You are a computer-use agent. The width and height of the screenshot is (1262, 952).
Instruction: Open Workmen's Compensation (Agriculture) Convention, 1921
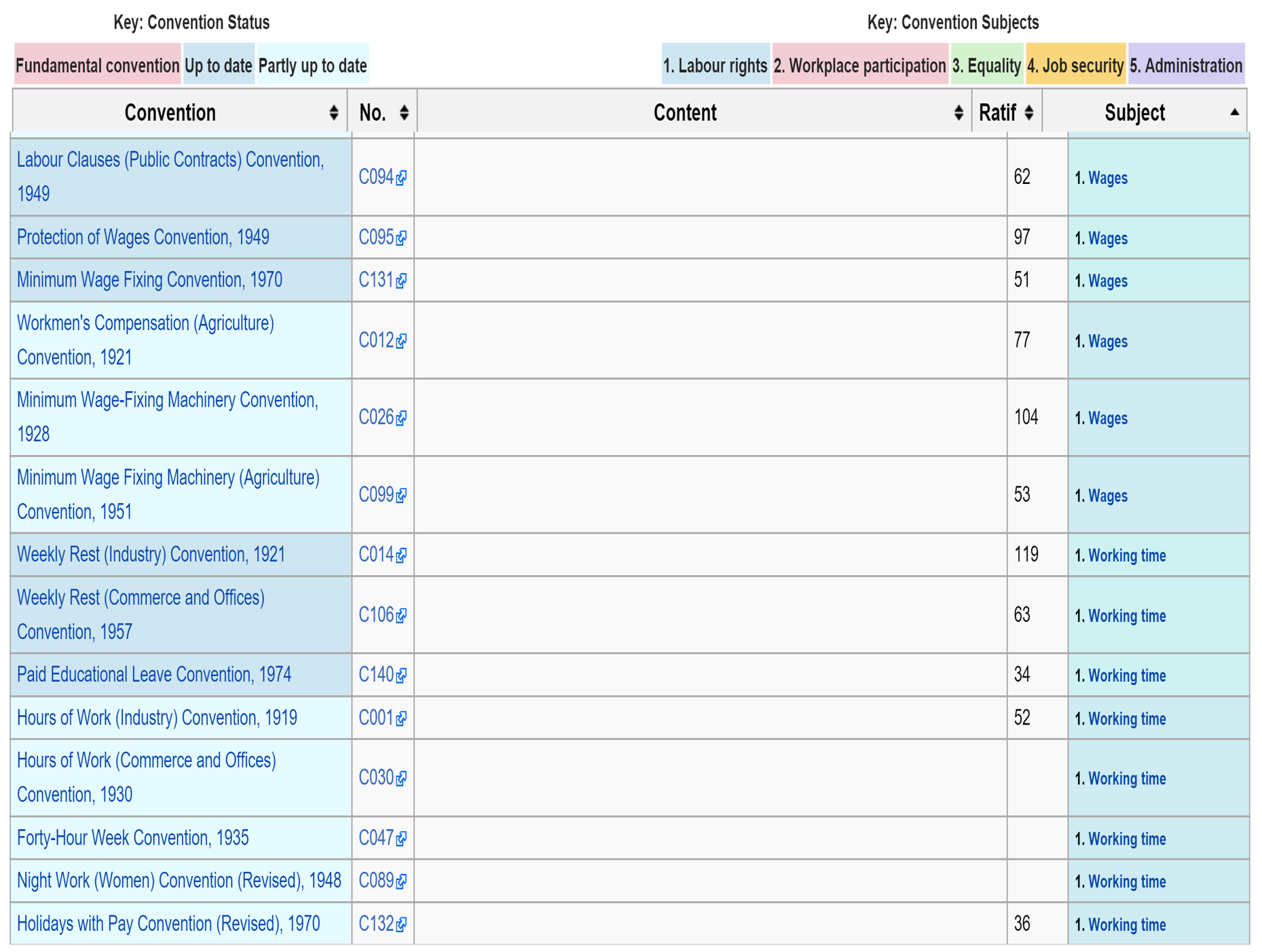[145, 340]
